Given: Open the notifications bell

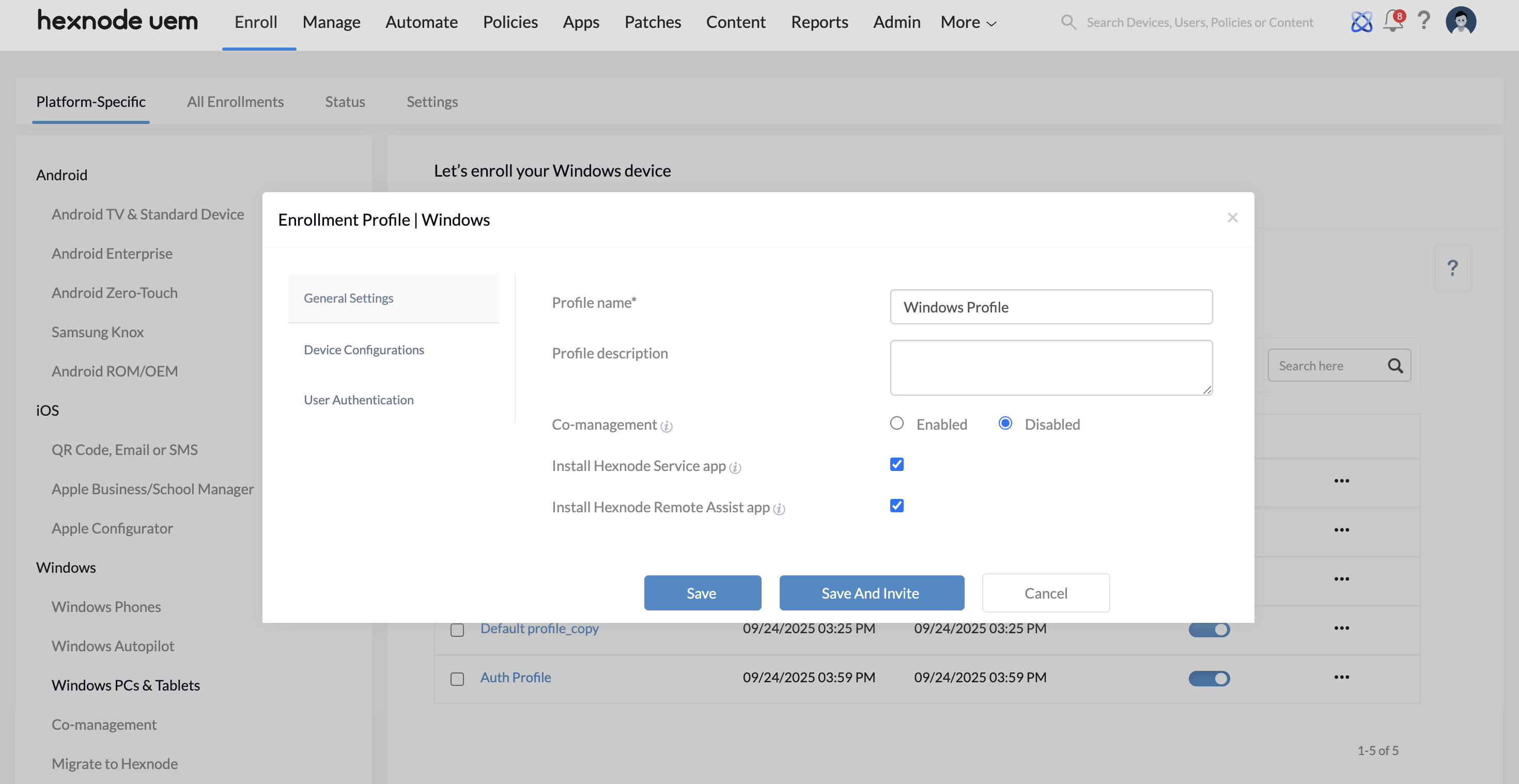Looking at the screenshot, I should [x=1393, y=21].
